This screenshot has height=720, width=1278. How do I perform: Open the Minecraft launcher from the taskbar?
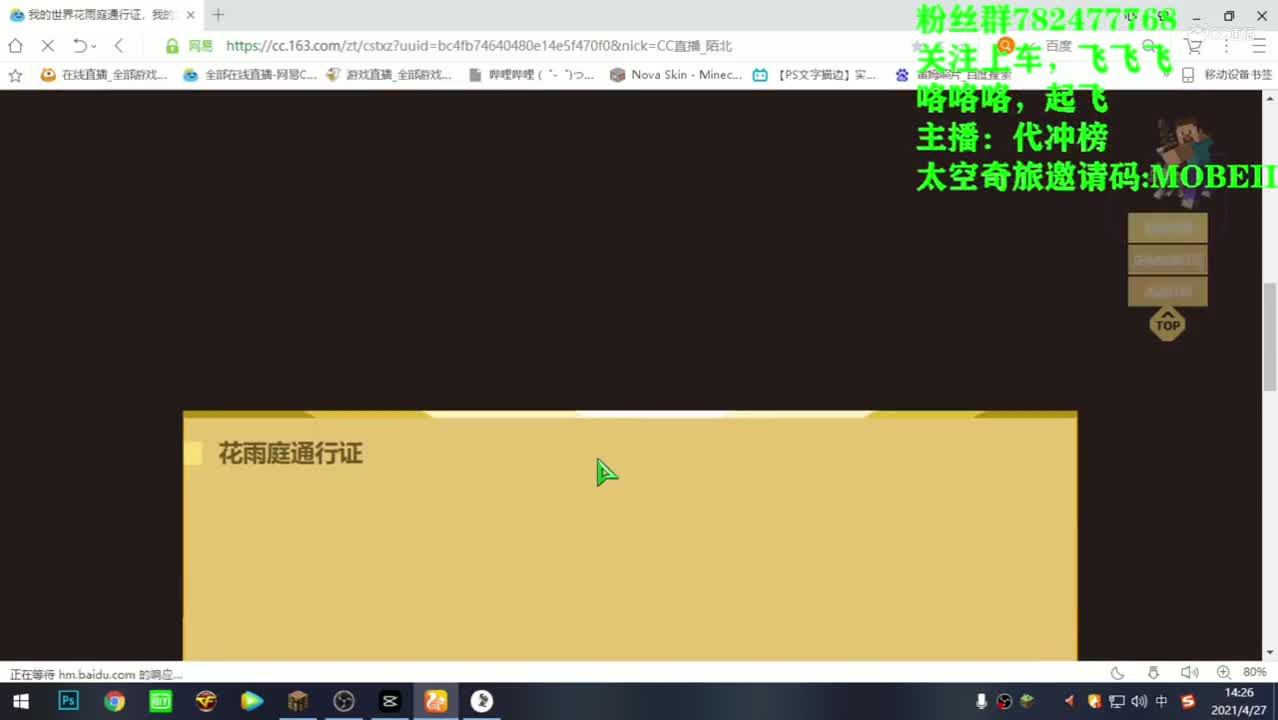(x=298, y=701)
